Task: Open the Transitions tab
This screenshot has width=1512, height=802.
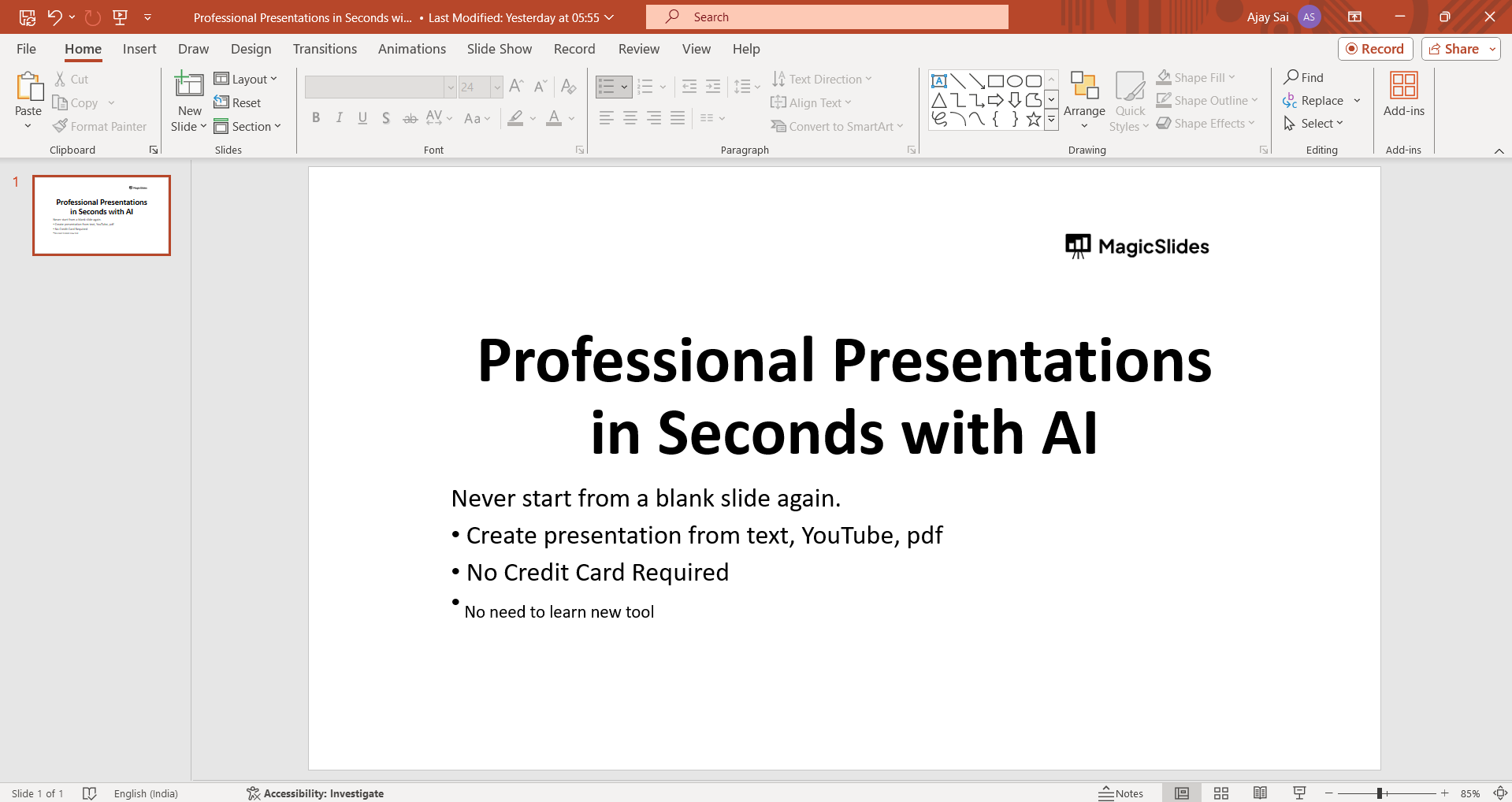Action: point(325,49)
